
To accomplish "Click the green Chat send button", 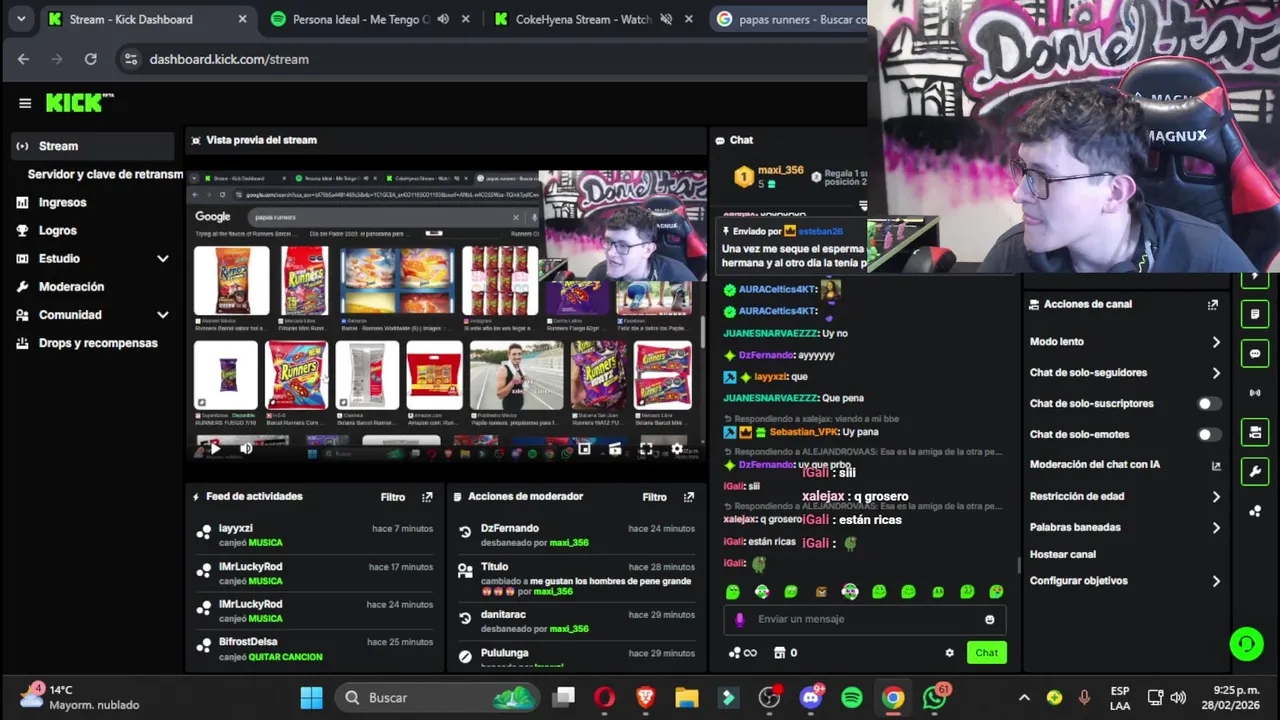I will (987, 653).
